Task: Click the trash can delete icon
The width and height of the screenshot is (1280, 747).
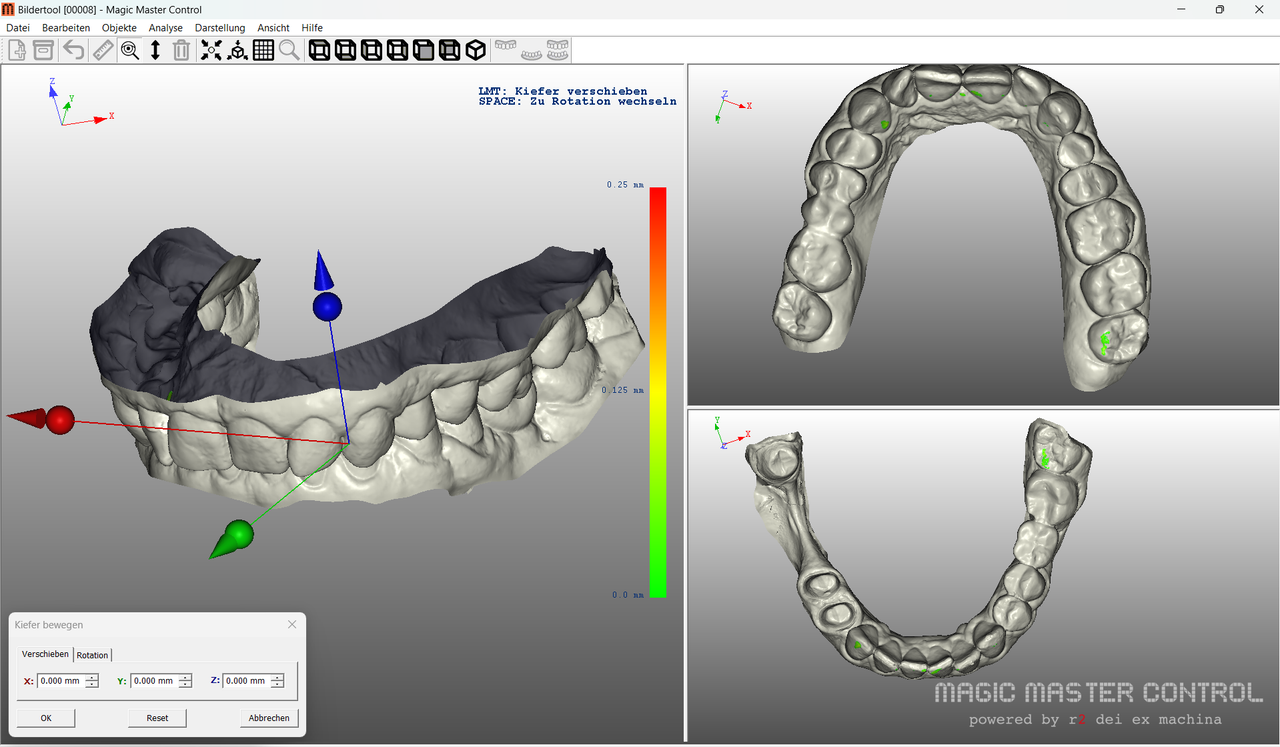Action: (182, 50)
